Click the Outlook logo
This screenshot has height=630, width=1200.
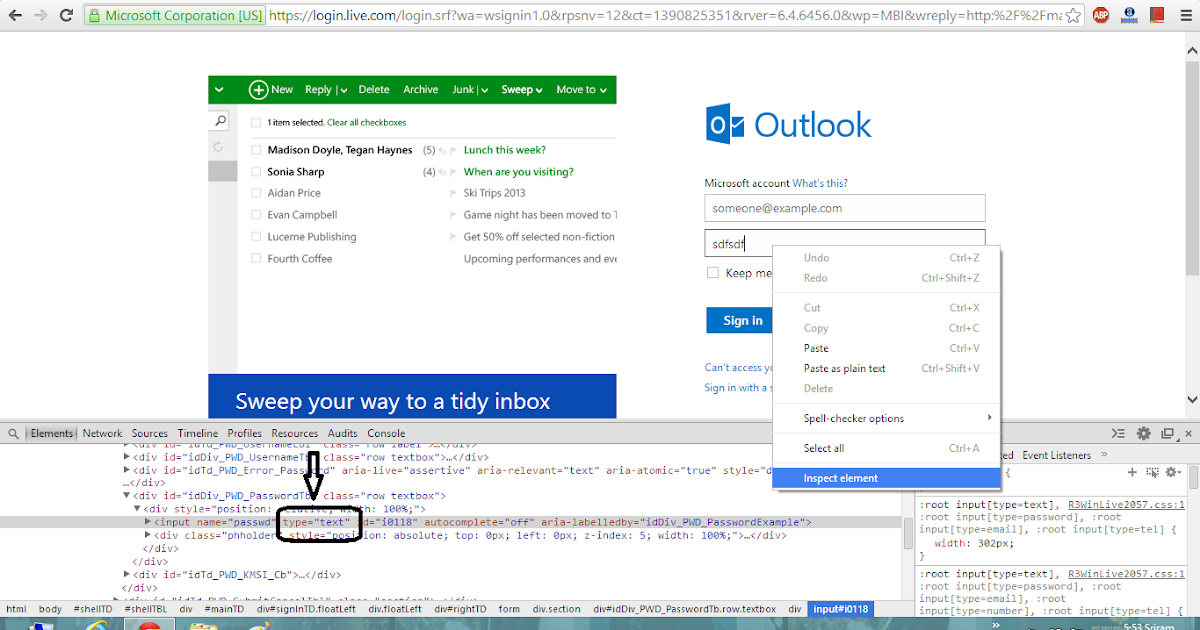[x=788, y=125]
